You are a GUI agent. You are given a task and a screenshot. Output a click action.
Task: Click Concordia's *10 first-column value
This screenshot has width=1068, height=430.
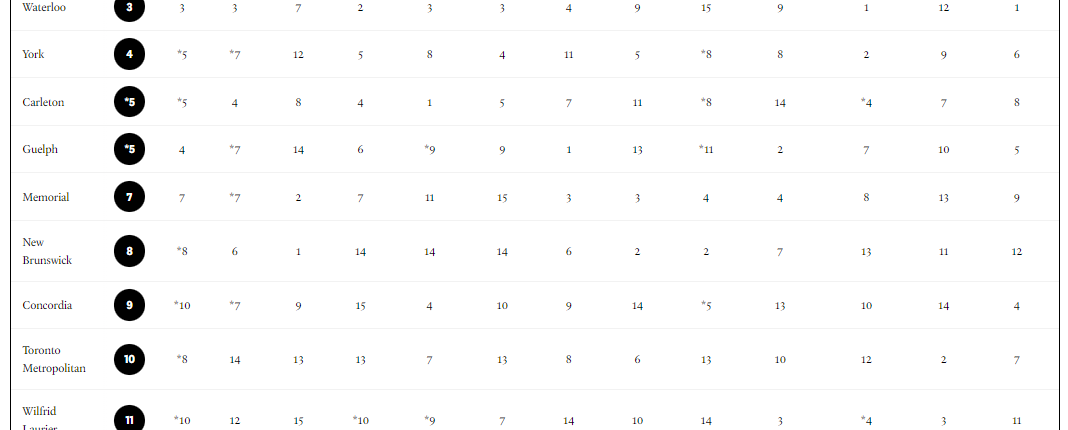182,305
